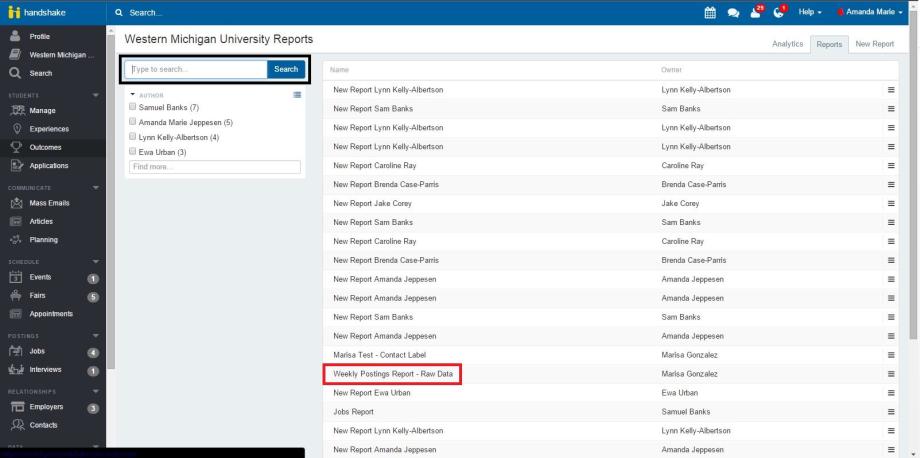The width and height of the screenshot is (920, 458).
Task: Open Appointments in the sidebar
Action: click(51, 314)
